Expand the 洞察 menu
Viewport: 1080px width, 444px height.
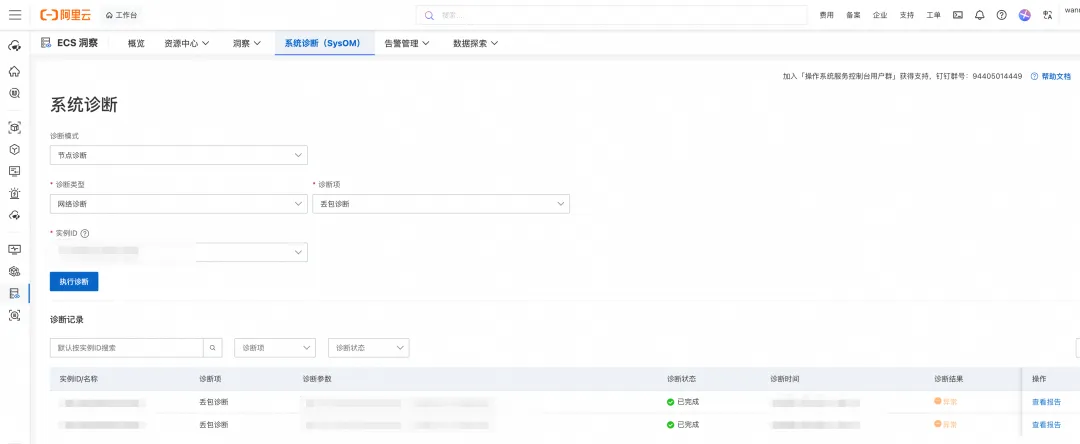(x=247, y=43)
